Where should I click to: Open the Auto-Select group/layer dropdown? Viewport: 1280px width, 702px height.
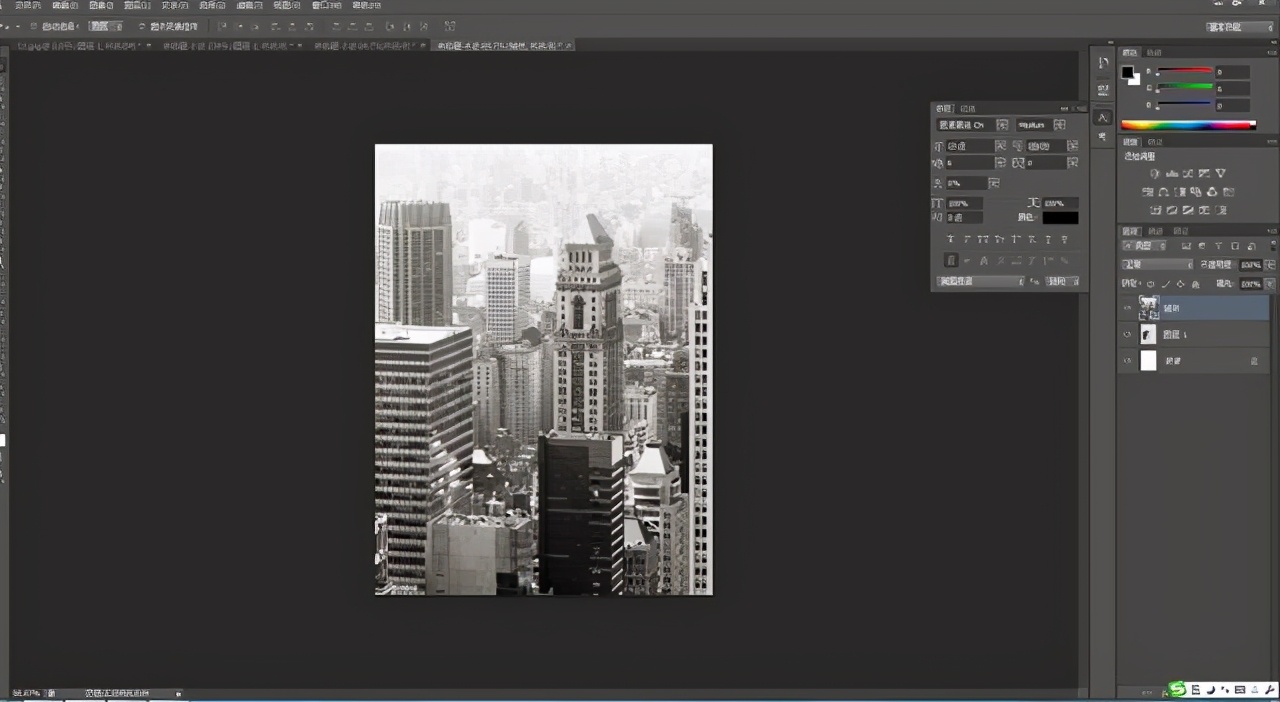105,25
